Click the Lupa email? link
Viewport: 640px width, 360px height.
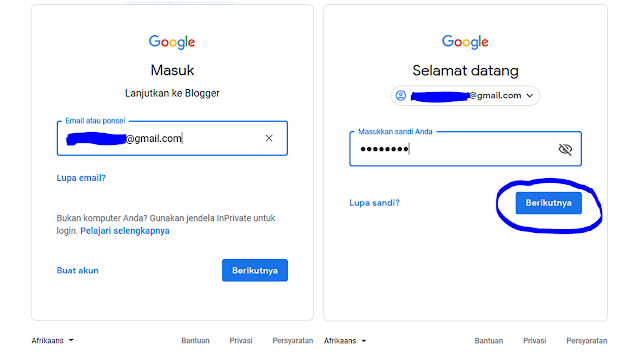(81, 178)
